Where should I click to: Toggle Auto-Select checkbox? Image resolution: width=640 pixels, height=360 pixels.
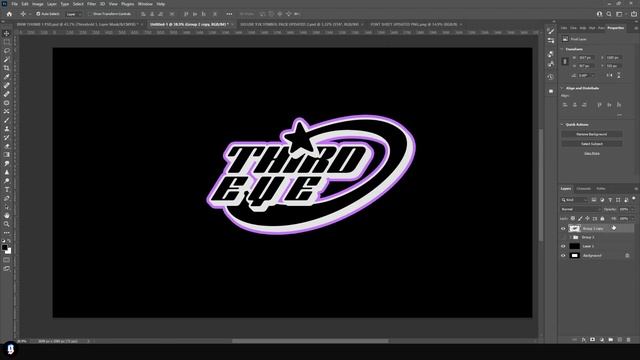[38, 14]
